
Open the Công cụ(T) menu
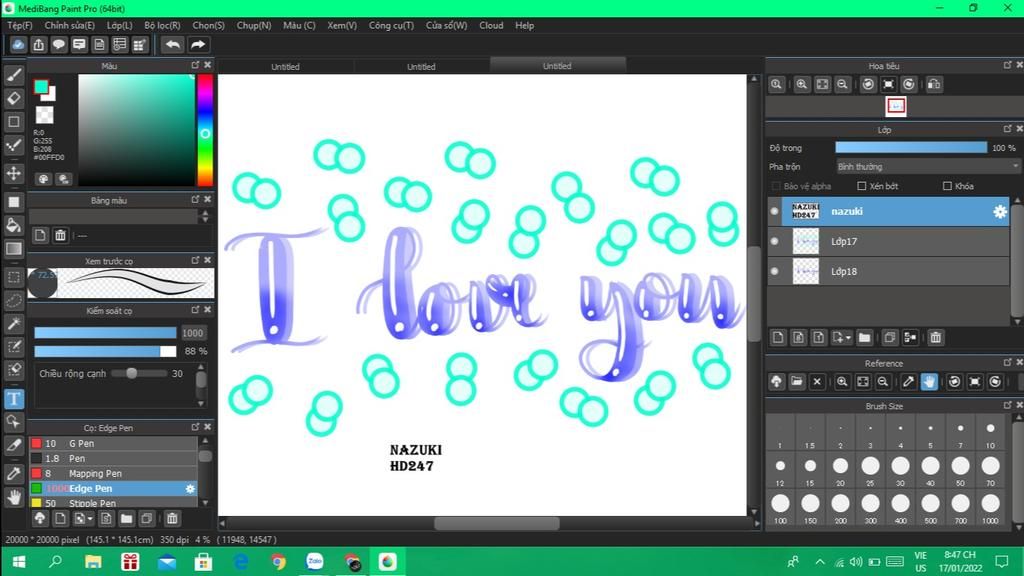[391, 25]
